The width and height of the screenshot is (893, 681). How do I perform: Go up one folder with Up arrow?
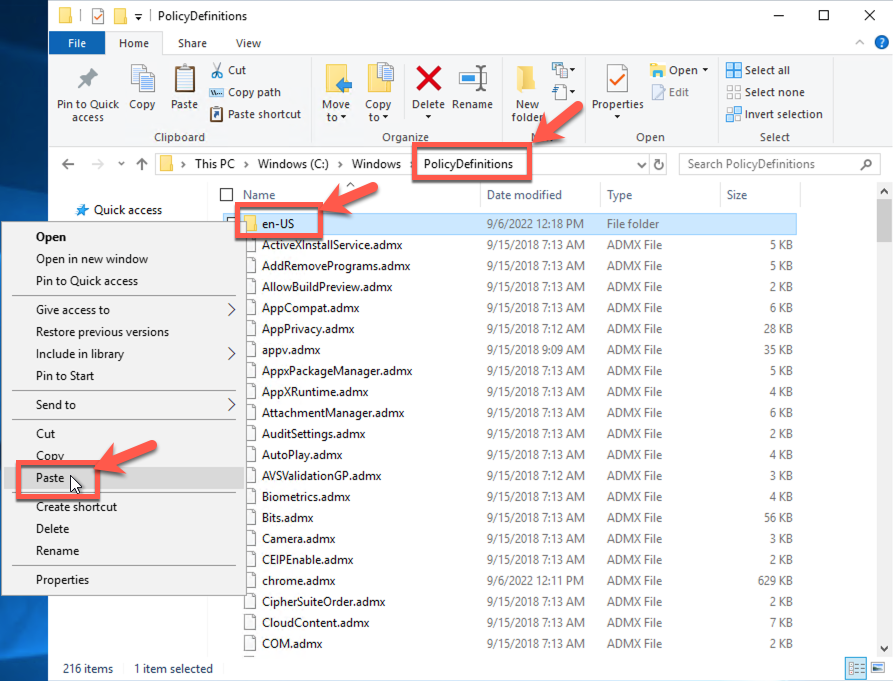[x=141, y=165]
